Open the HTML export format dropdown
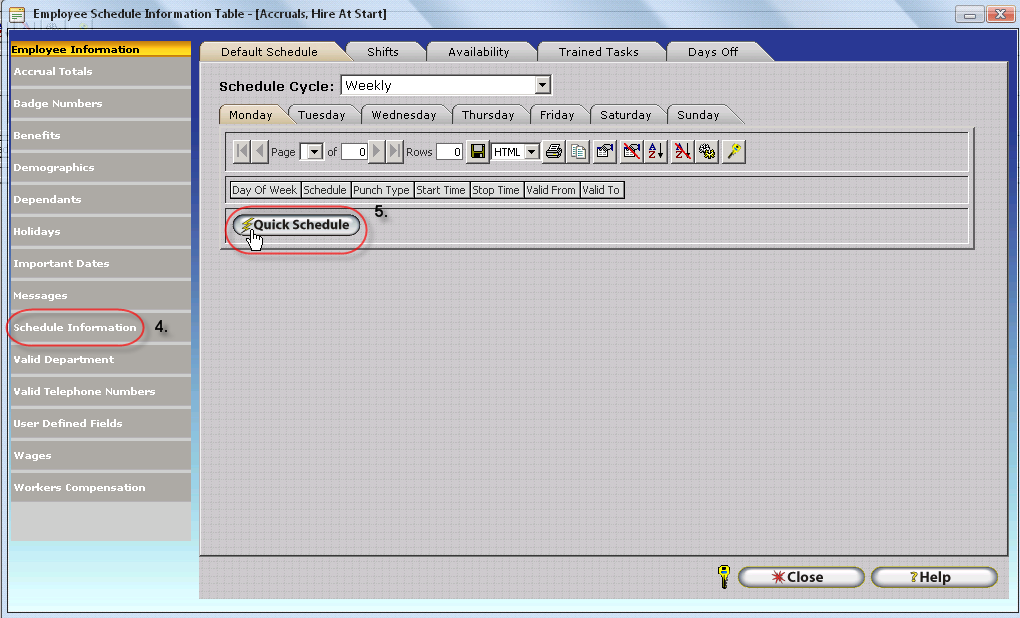The width and height of the screenshot is (1020, 618). 531,152
